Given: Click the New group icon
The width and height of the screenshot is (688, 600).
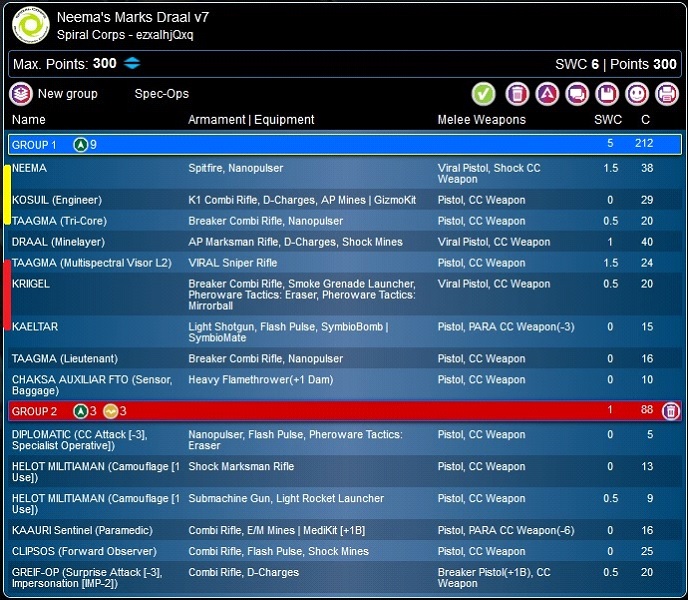Looking at the screenshot, I should (21, 94).
